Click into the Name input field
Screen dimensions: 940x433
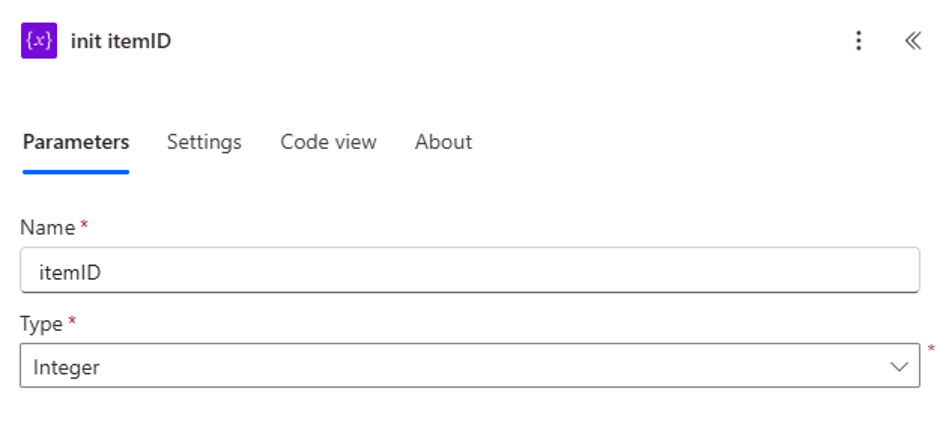click(470, 270)
